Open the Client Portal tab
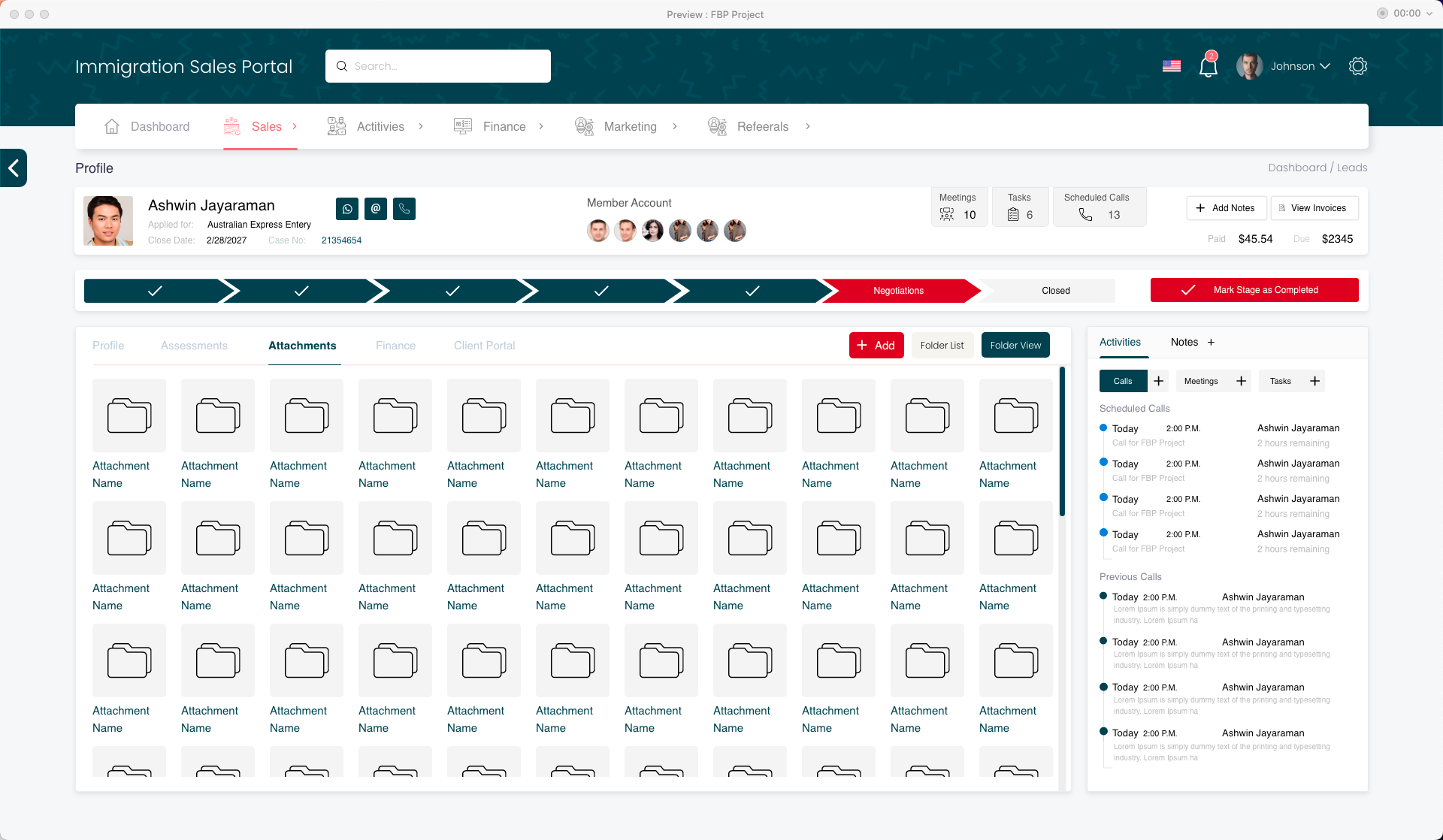This screenshot has width=1443, height=840. point(484,346)
